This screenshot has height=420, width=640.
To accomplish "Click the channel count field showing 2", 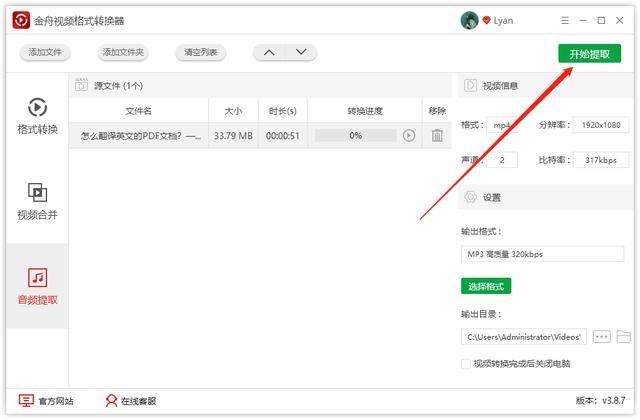I will (x=502, y=160).
